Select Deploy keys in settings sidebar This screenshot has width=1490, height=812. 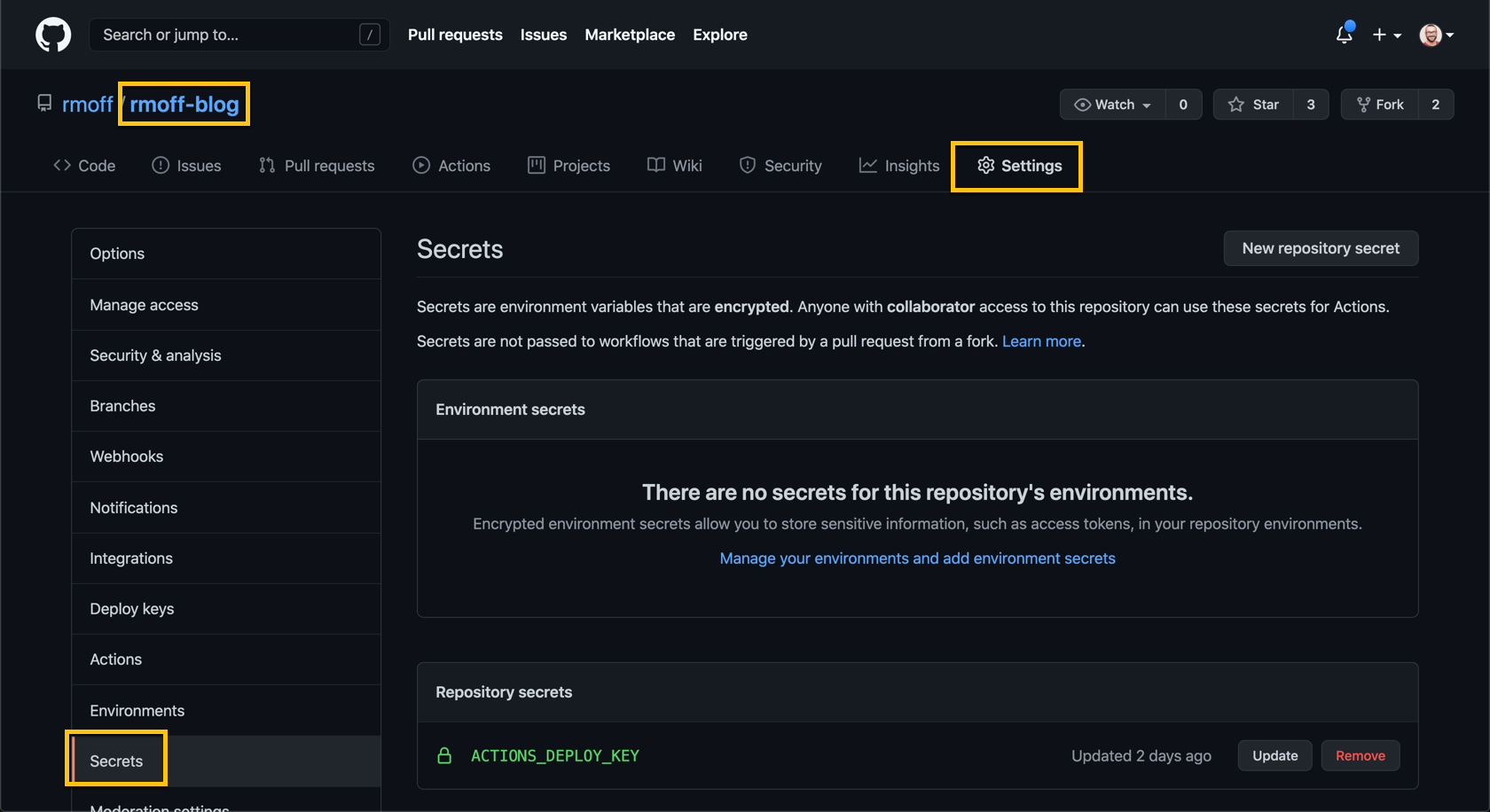pyautogui.click(x=132, y=609)
